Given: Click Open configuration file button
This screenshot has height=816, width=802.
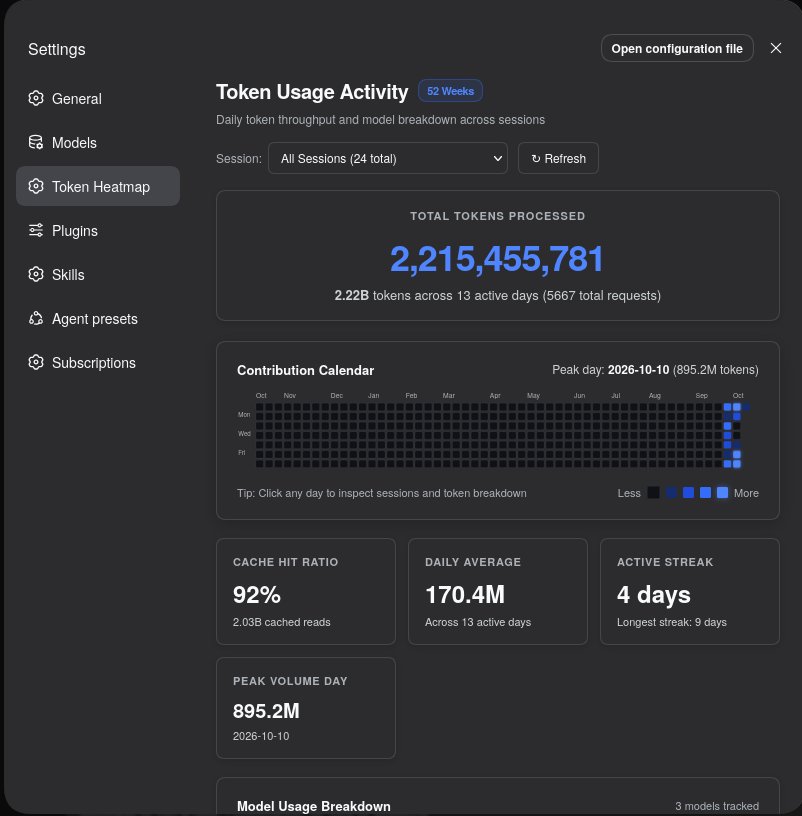Looking at the screenshot, I should point(677,48).
